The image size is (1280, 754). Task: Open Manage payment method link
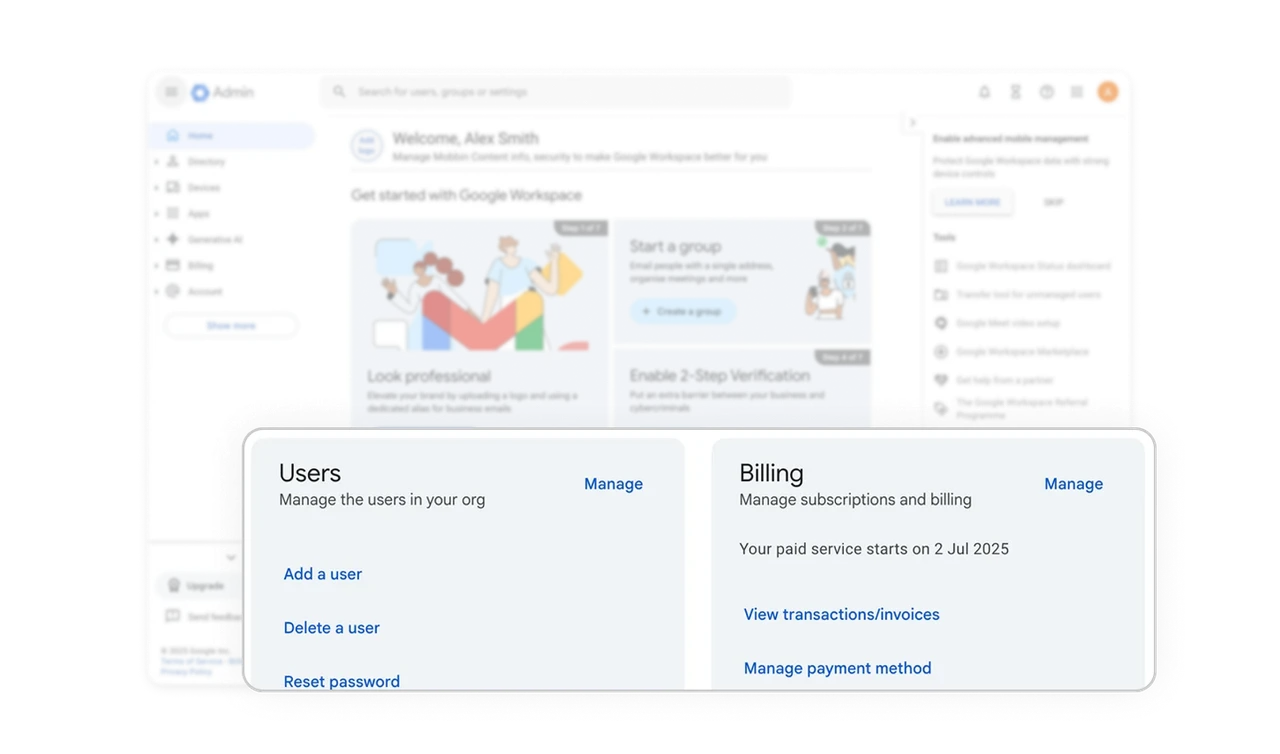point(837,668)
